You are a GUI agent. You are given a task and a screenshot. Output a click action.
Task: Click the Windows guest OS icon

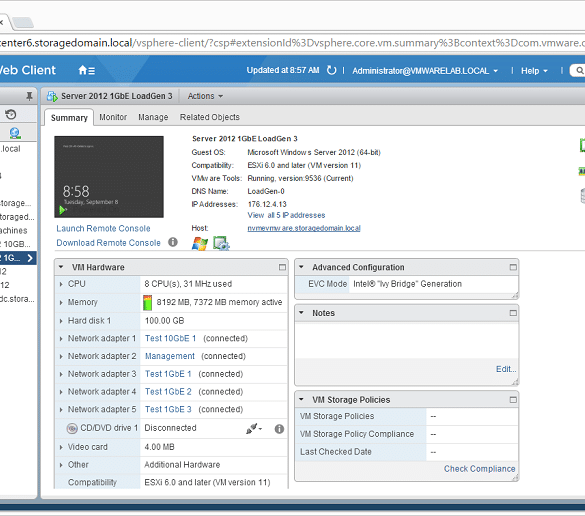coord(200,243)
